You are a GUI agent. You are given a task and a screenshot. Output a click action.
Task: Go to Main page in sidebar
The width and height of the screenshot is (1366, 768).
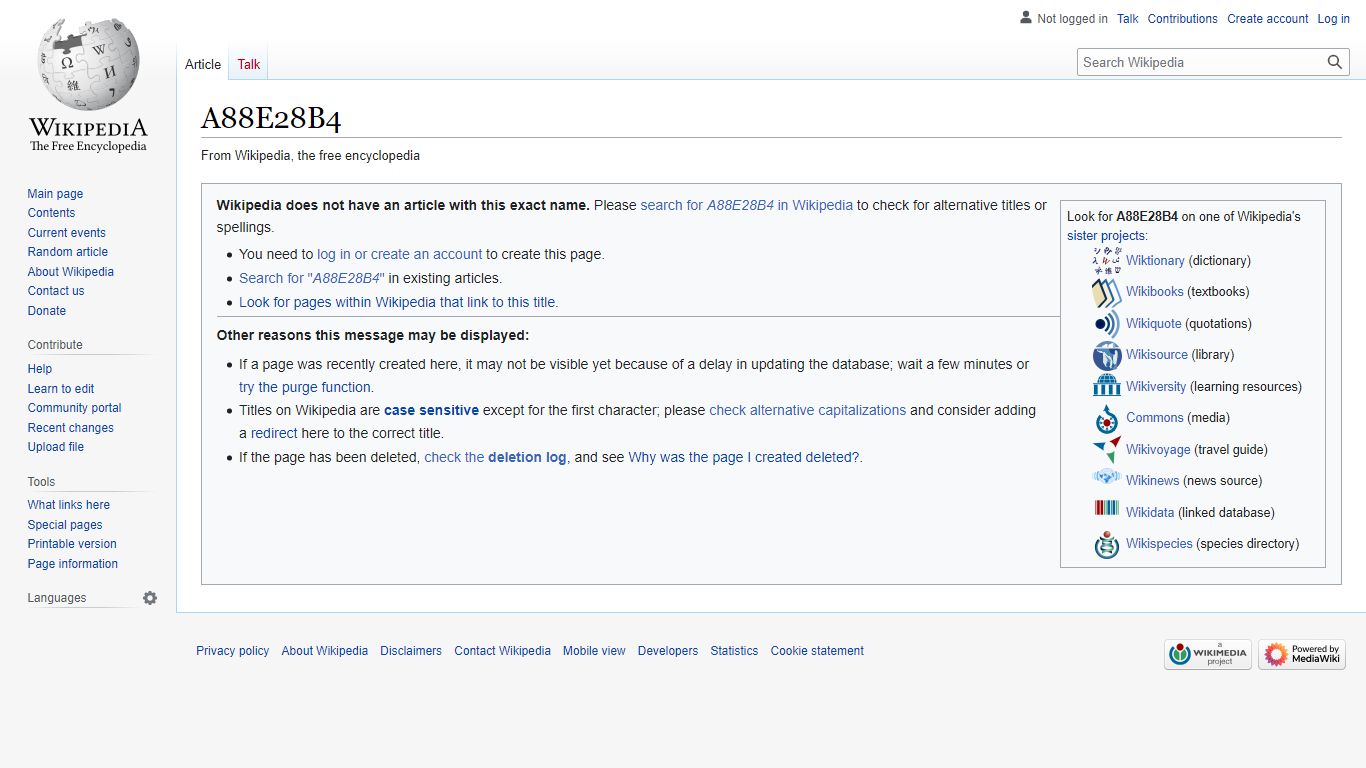click(55, 194)
